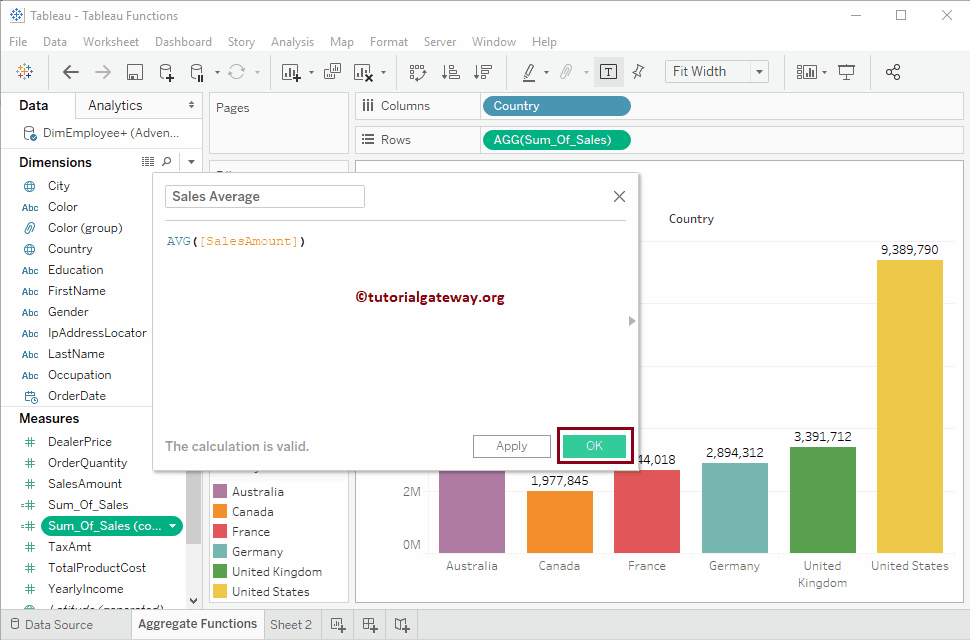Click the OK button in the calculation dialog
This screenshot has width=970, height=640.
coord(594,446)
